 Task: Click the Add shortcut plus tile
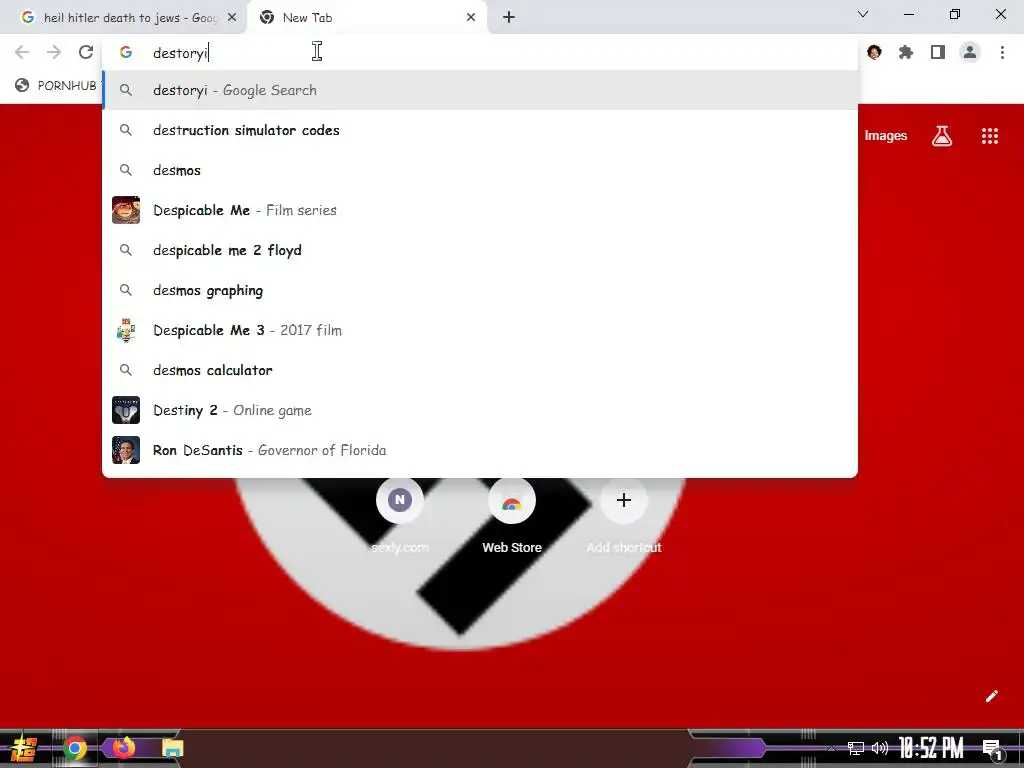[624, 501]
